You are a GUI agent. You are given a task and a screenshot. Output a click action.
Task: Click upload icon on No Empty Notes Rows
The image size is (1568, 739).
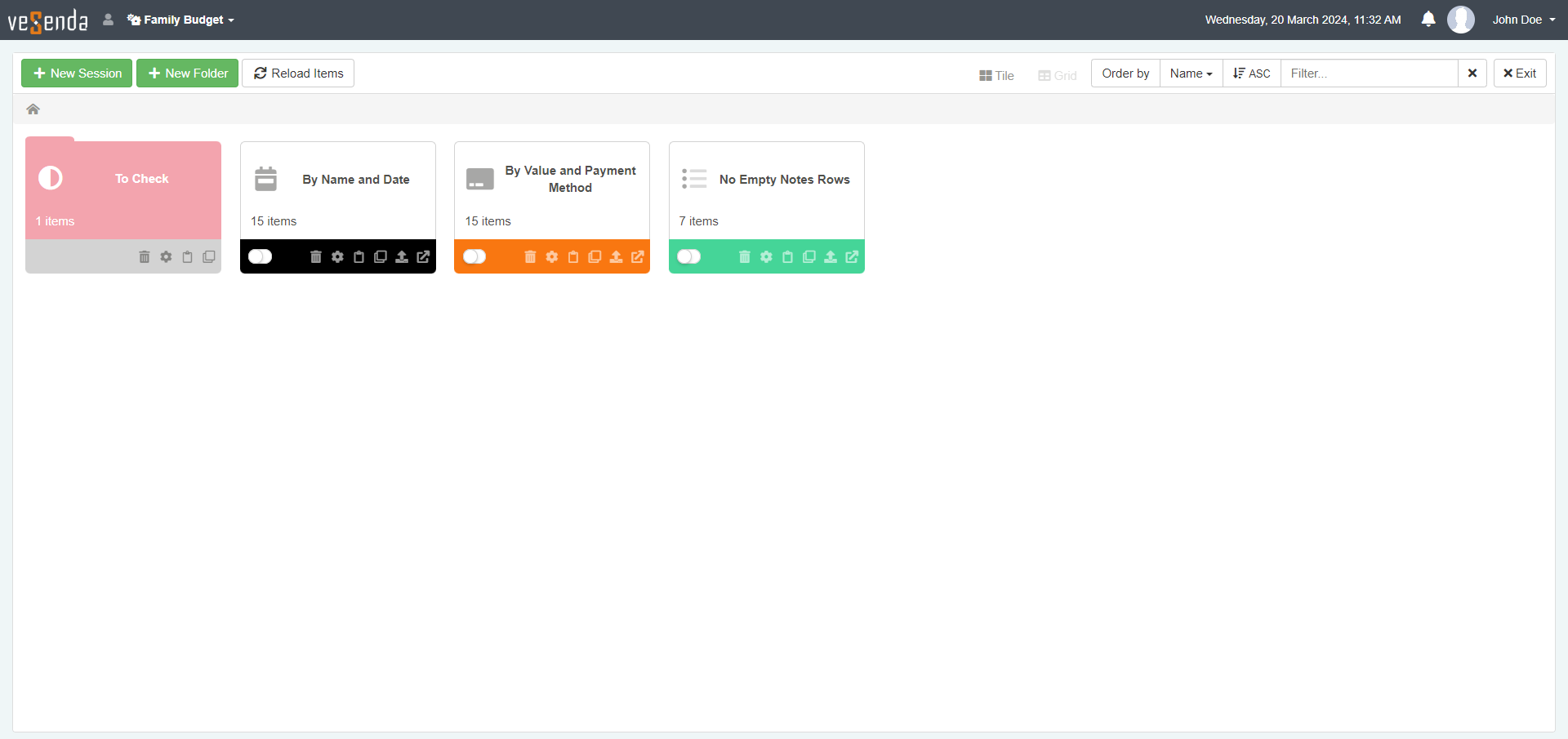[830, 257]
